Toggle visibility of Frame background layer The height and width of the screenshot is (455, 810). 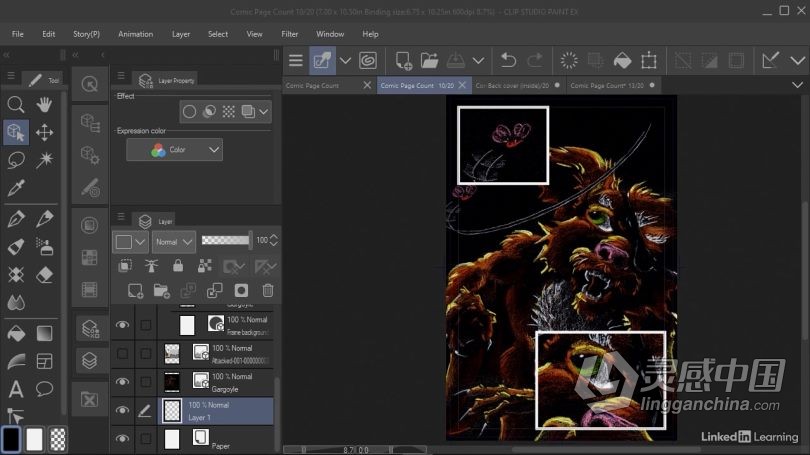click(x=122, y=325)
